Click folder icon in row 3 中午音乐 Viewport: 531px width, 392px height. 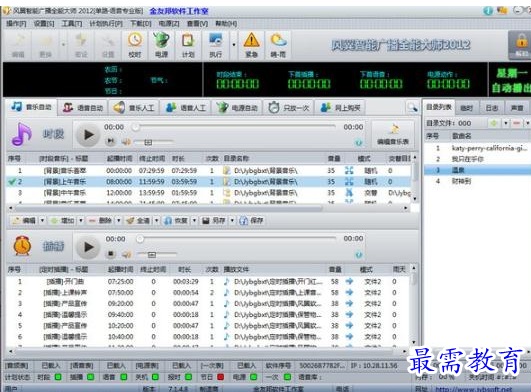(x=227, y=193)
